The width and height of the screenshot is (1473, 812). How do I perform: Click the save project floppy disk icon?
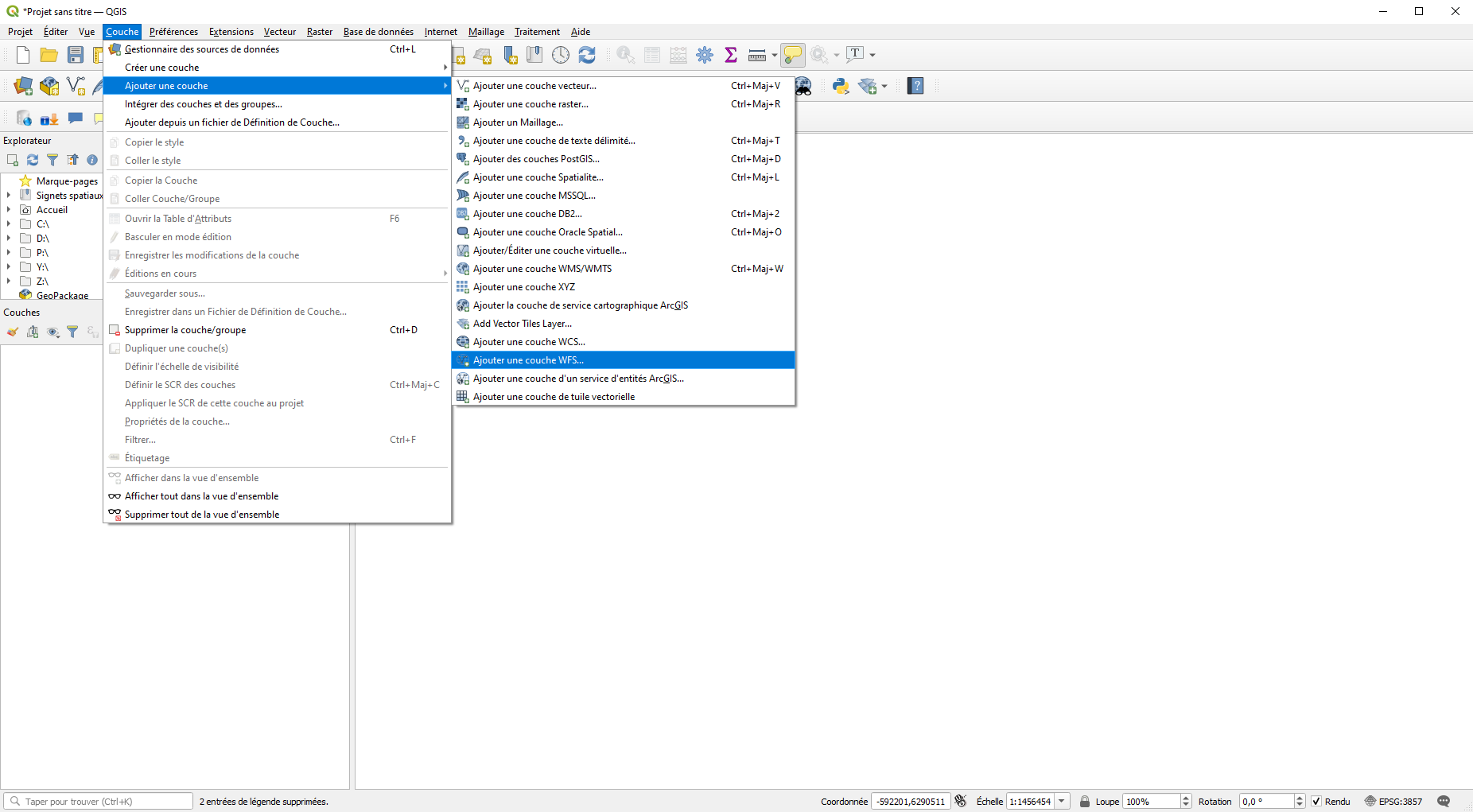(x=76, y=55)
